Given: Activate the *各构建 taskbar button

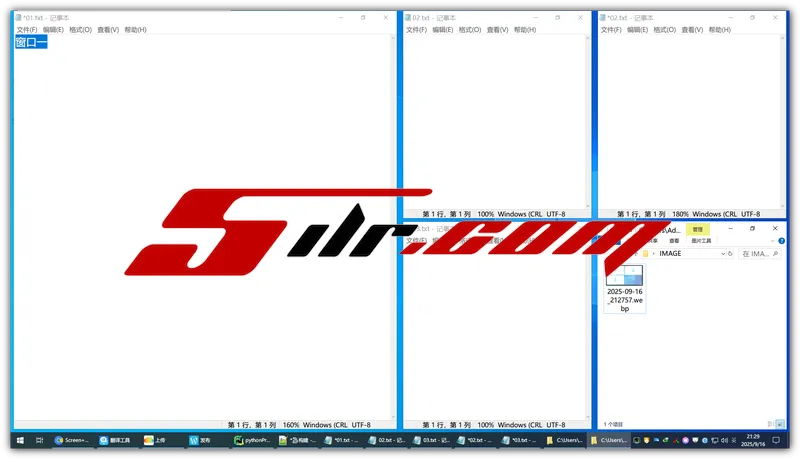Looking at the screenshot, I should pos(297,440).
